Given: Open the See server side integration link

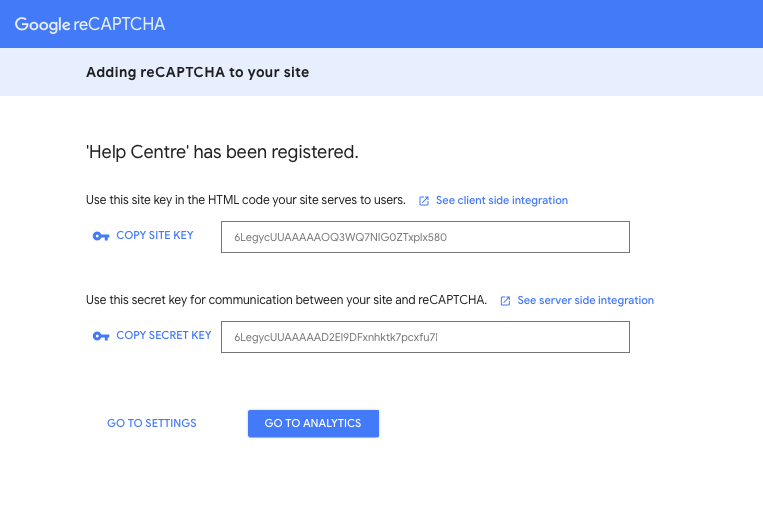Looking at the screenshot, I should pos(585,300).
